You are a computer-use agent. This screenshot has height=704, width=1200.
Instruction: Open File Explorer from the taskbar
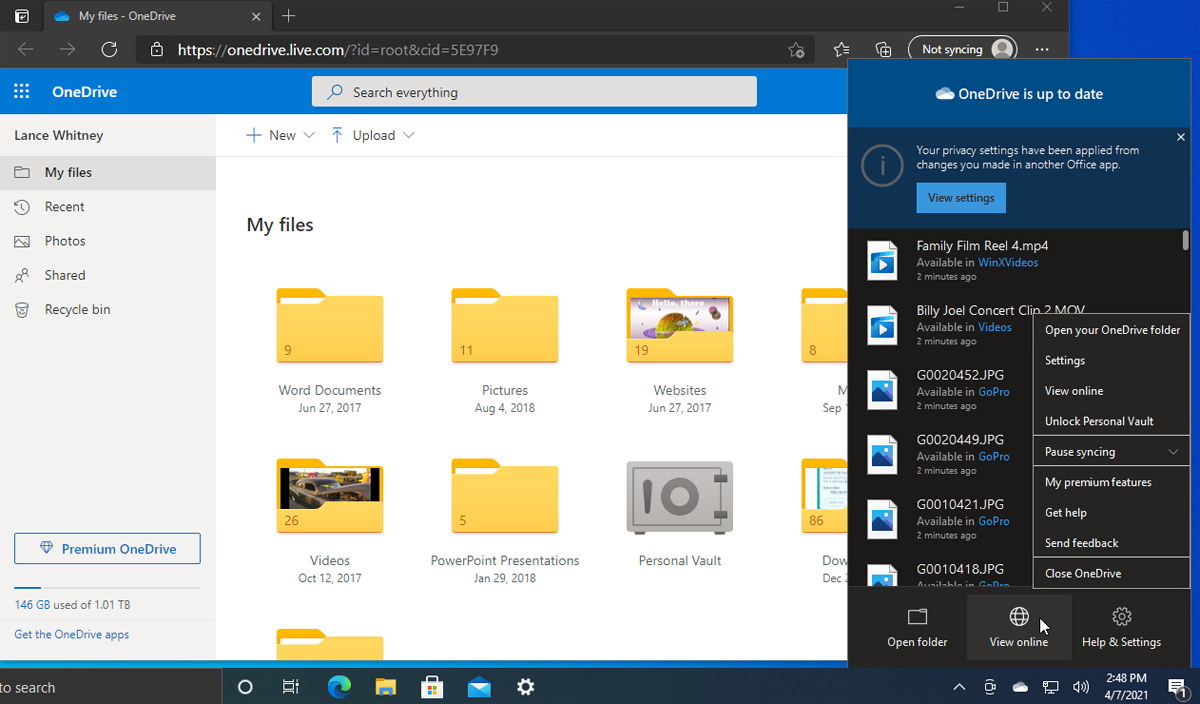386,687
